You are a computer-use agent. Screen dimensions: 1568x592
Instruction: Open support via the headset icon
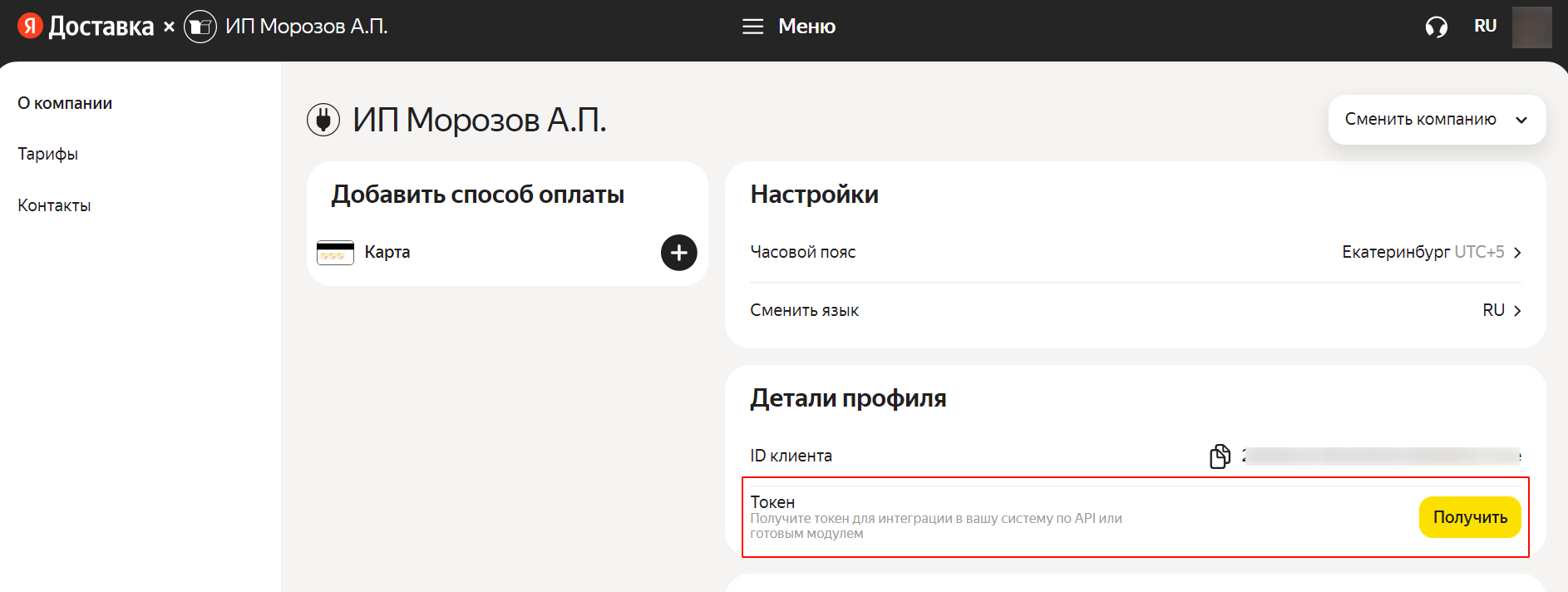1436,27
